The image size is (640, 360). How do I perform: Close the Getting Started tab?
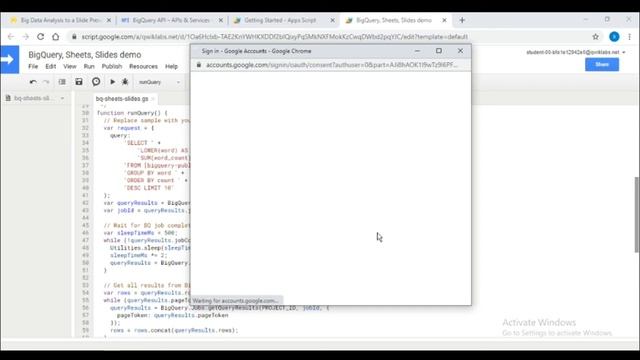[333, 20]
